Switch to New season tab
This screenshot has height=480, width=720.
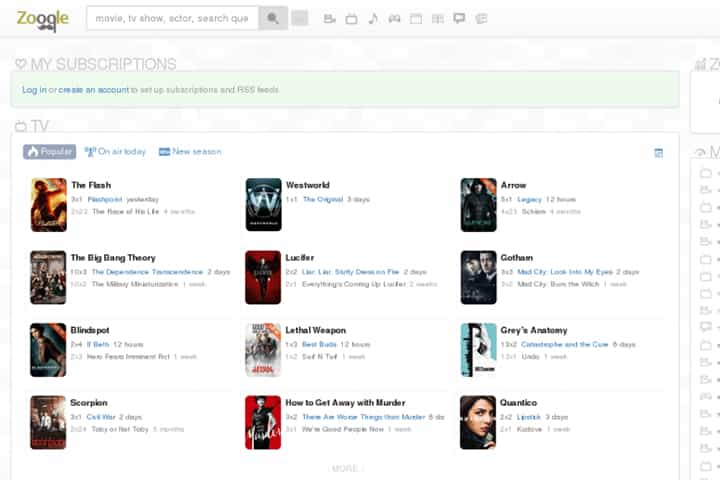click(190, 152)
